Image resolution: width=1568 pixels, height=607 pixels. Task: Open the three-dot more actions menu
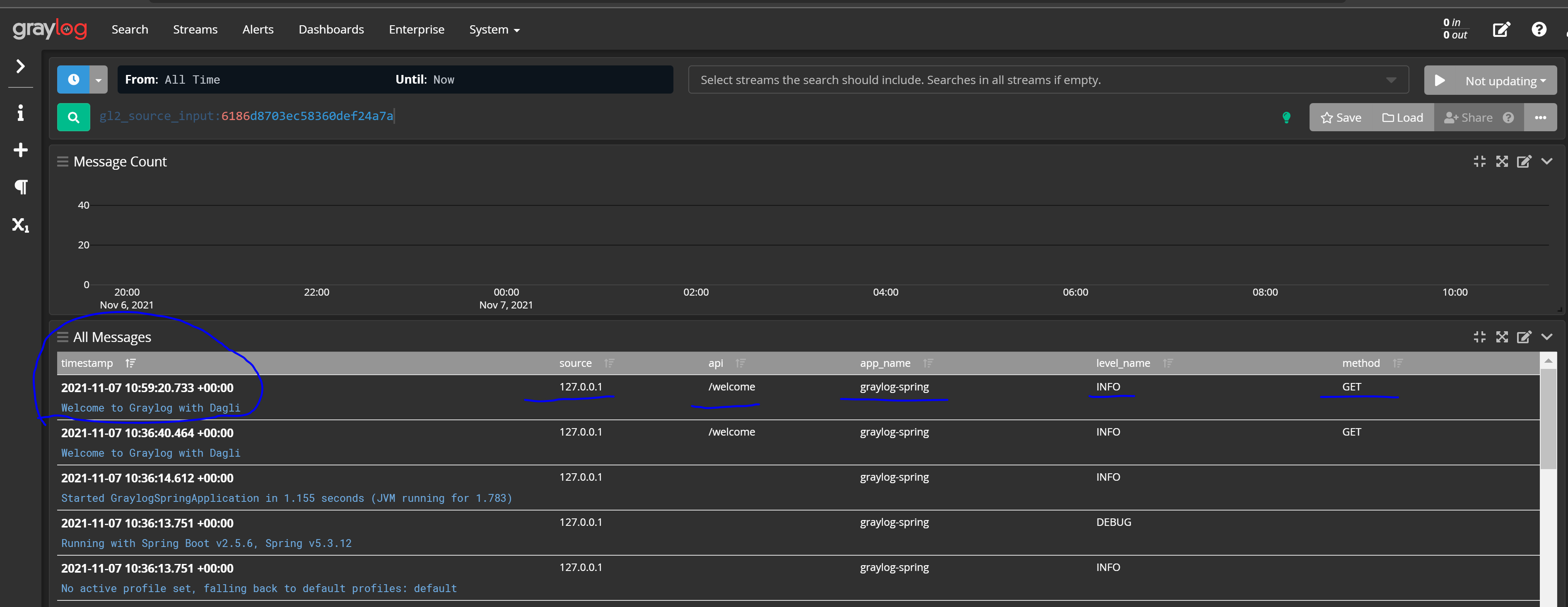click(x=1540, y=118)
